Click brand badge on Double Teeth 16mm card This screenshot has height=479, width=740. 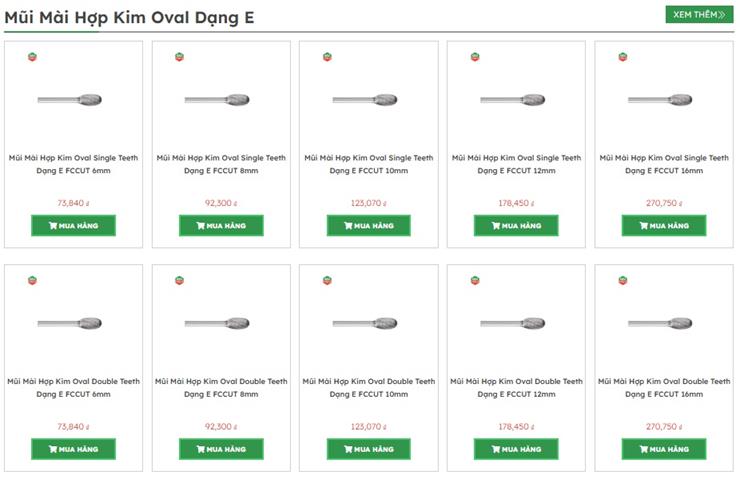pyautogui.click(x=622, y=281)
